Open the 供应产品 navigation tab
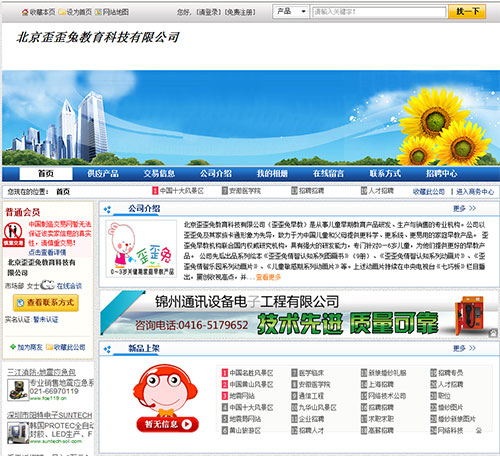Viewport: 500px width, 456px height. [103, 174]
